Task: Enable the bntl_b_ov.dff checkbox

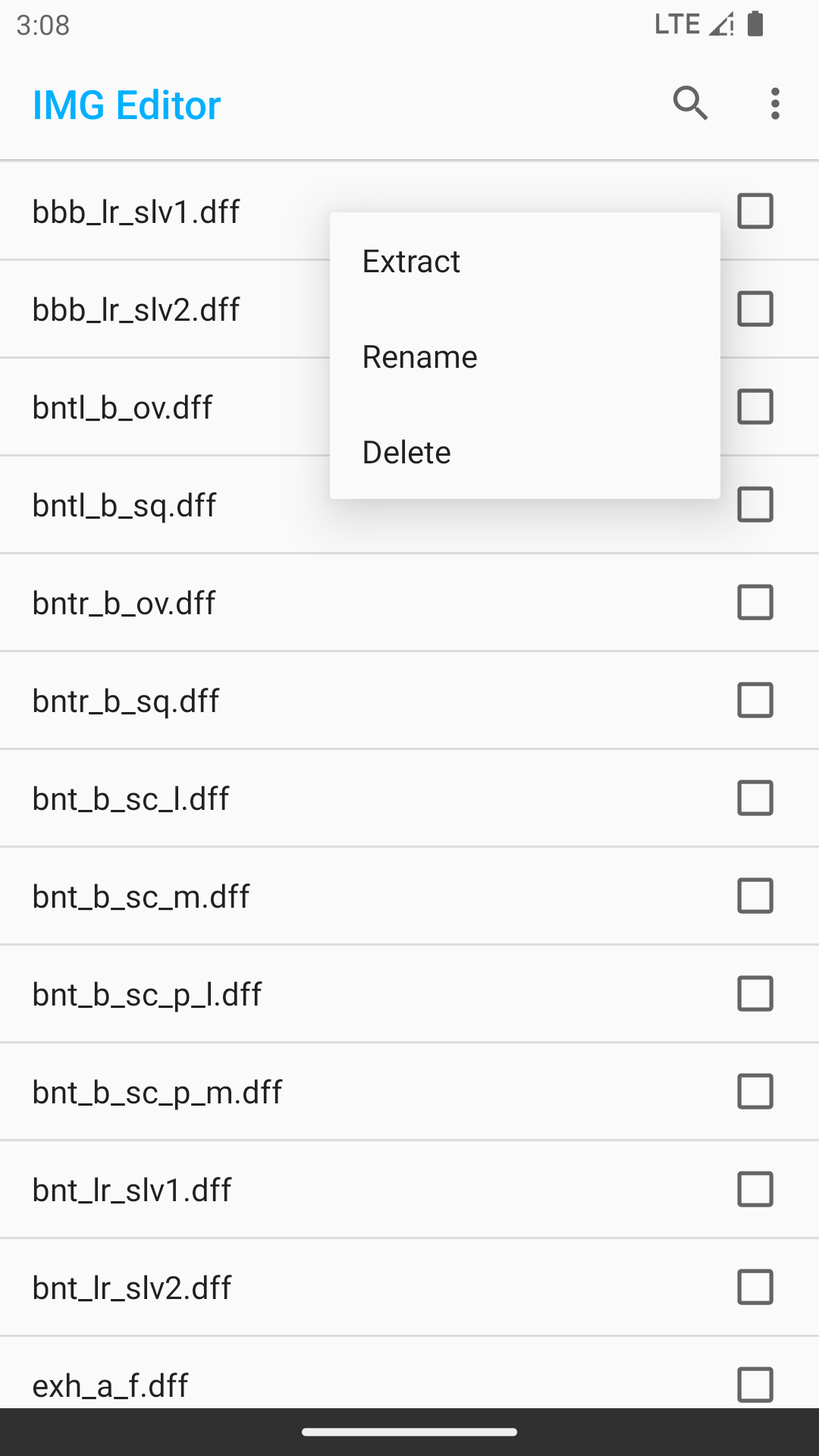Action: click(x=755, y=406)
